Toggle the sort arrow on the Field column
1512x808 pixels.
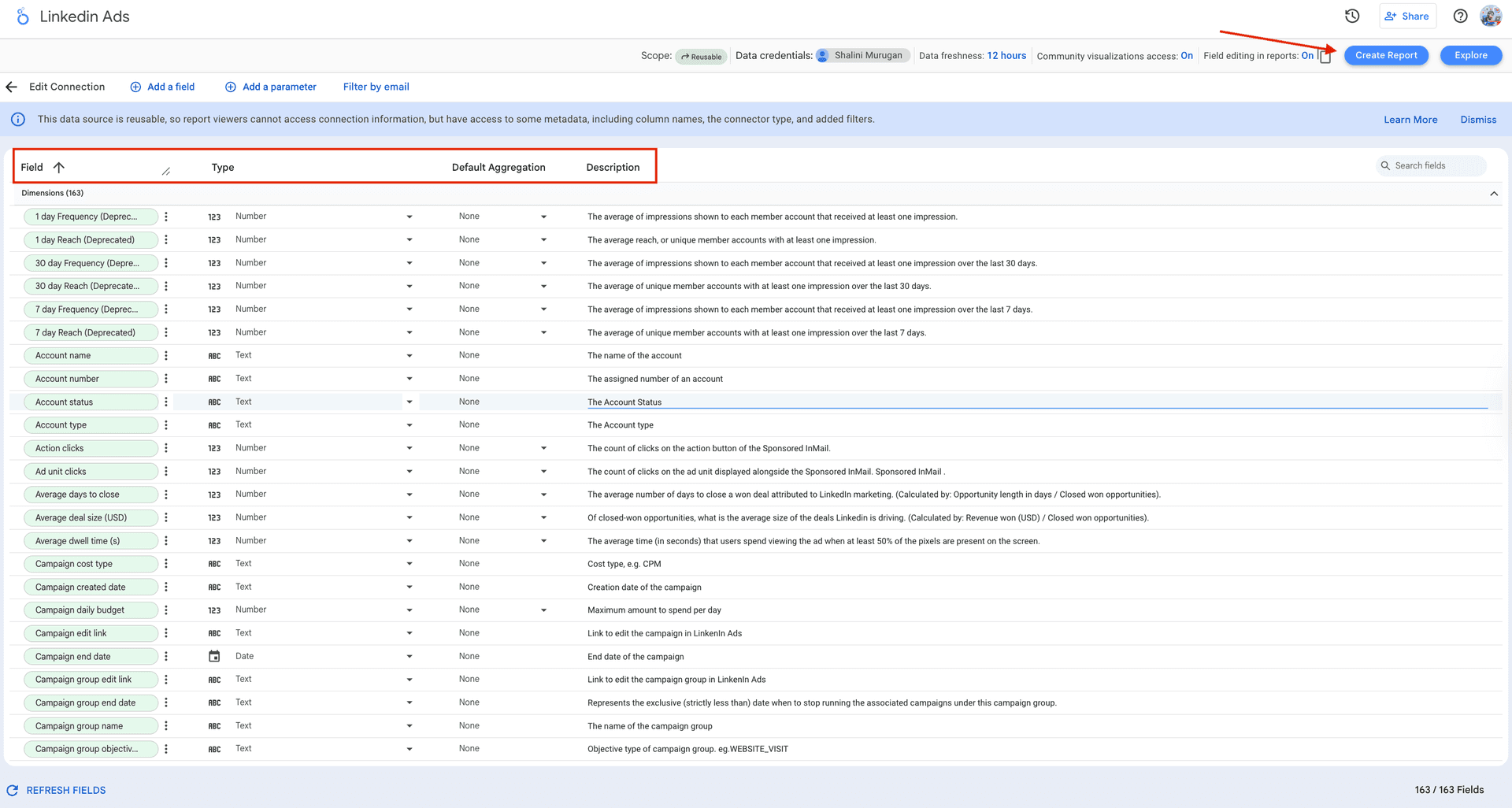pos(60,167)
